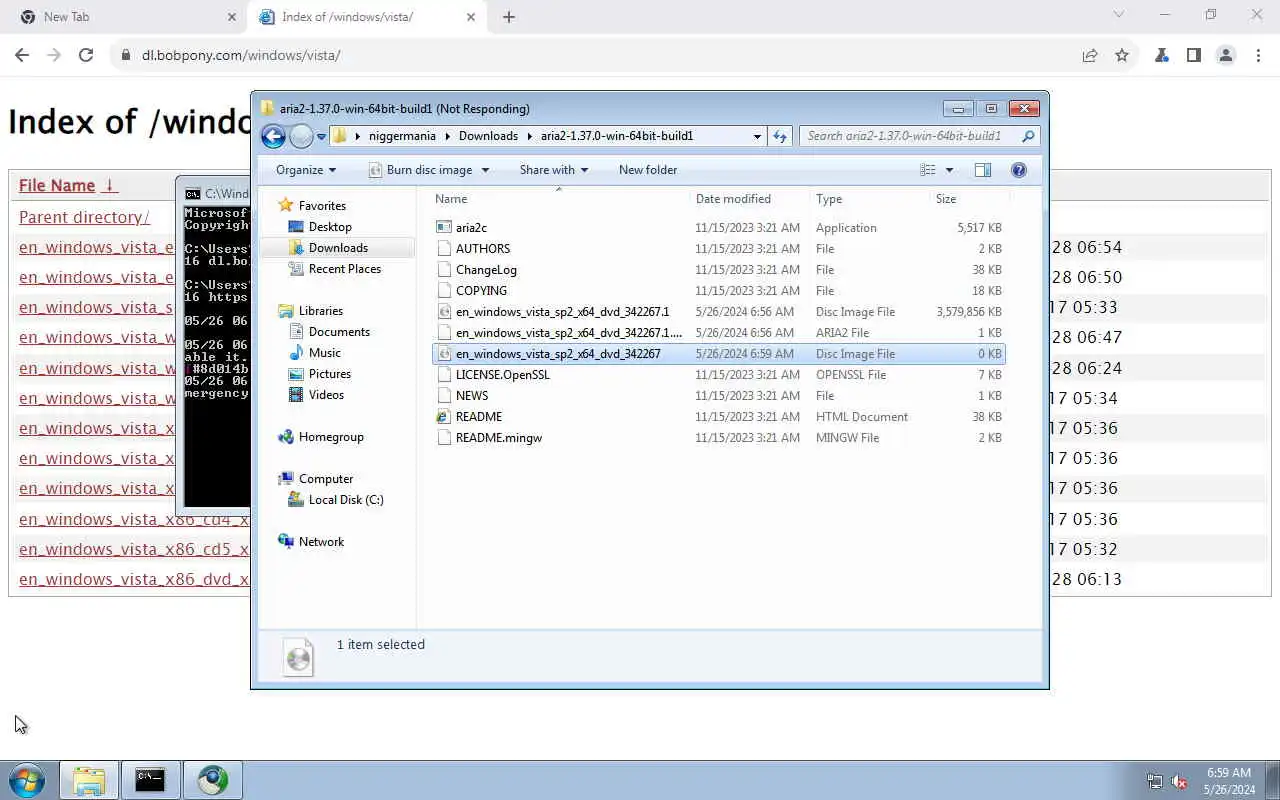Toggle the preview pane icon
This screenshot has width=1280, height=800.
(x=983, y=170)
